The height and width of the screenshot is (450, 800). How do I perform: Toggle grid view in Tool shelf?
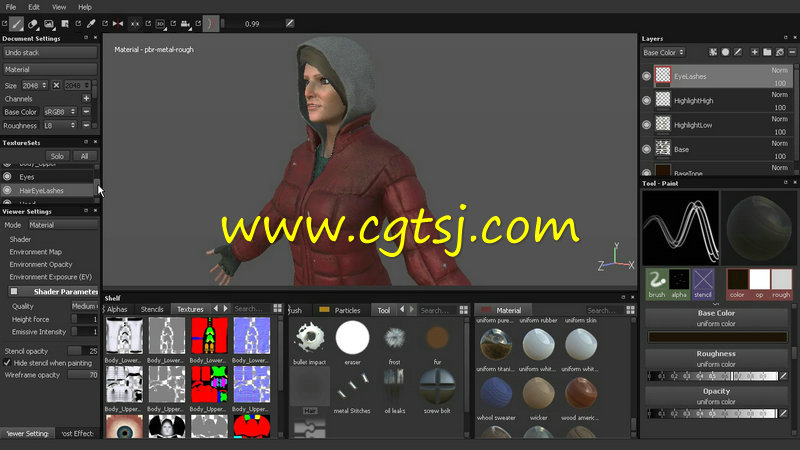(463, 310)
